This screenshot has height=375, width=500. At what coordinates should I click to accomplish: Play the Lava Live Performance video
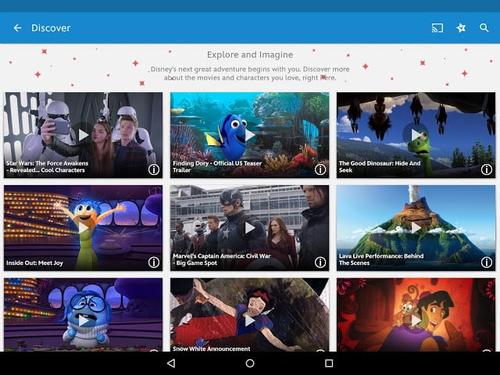416,228
